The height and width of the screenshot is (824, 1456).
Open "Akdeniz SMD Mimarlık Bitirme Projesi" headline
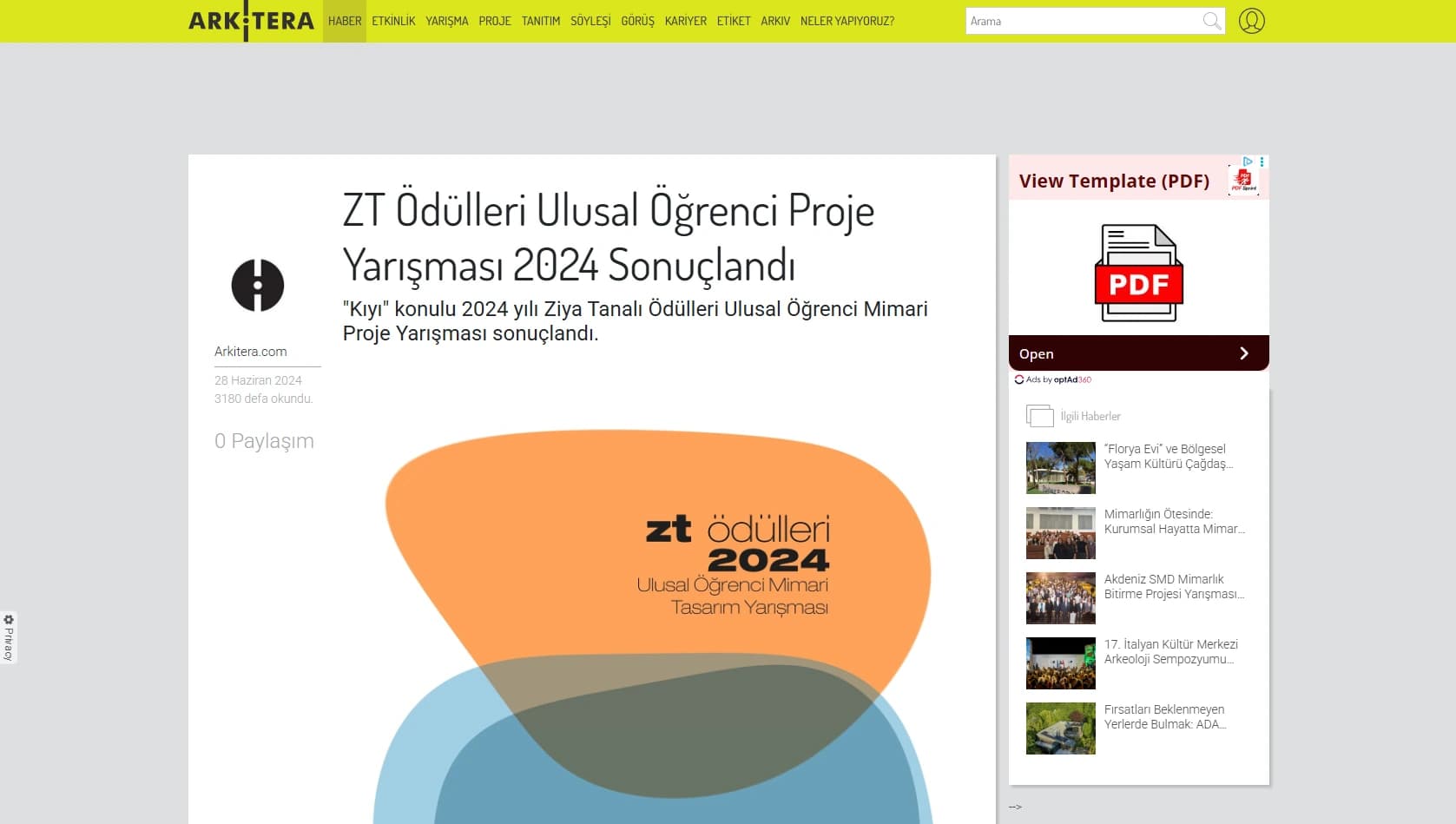[x=1175, y=587]
